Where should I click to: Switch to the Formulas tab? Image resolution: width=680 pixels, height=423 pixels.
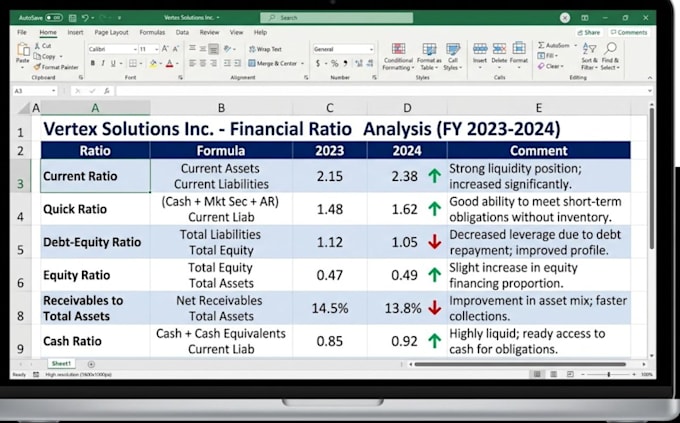point(152,32)
